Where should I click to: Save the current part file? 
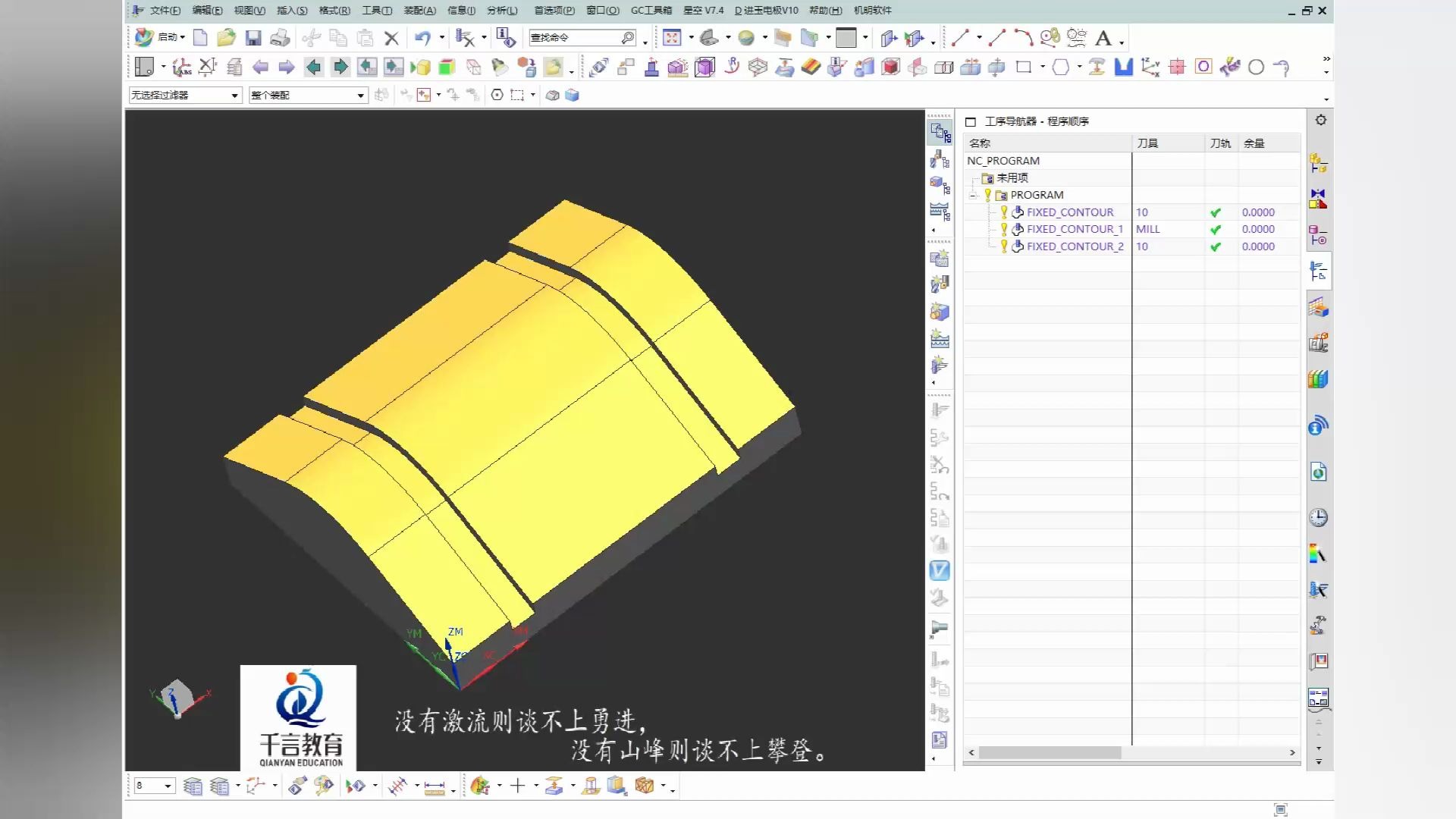[254, 37]
